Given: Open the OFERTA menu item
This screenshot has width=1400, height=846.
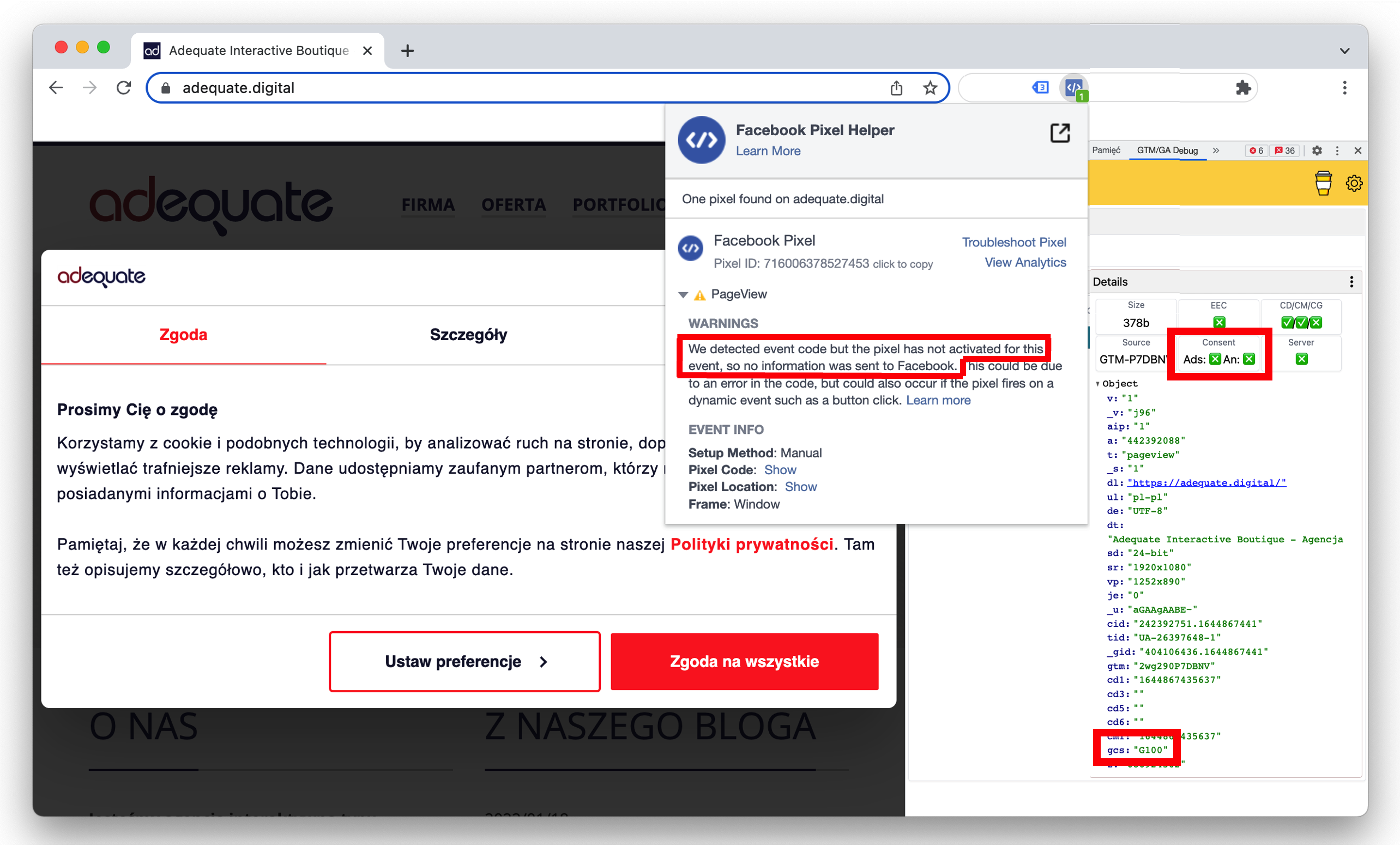Looking at the screenshot, I should 514,204.
